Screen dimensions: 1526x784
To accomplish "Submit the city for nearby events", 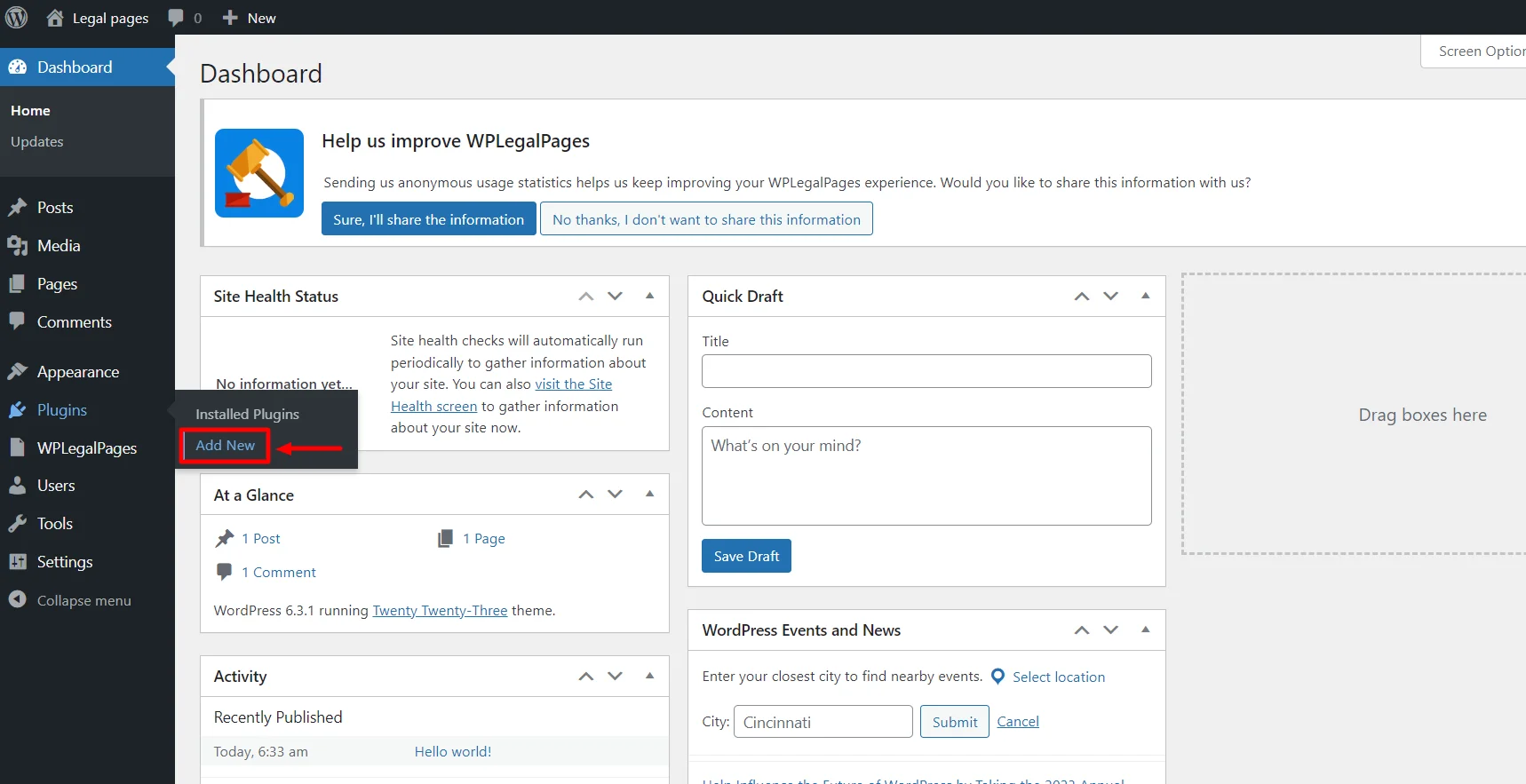I will click(955, 722).
